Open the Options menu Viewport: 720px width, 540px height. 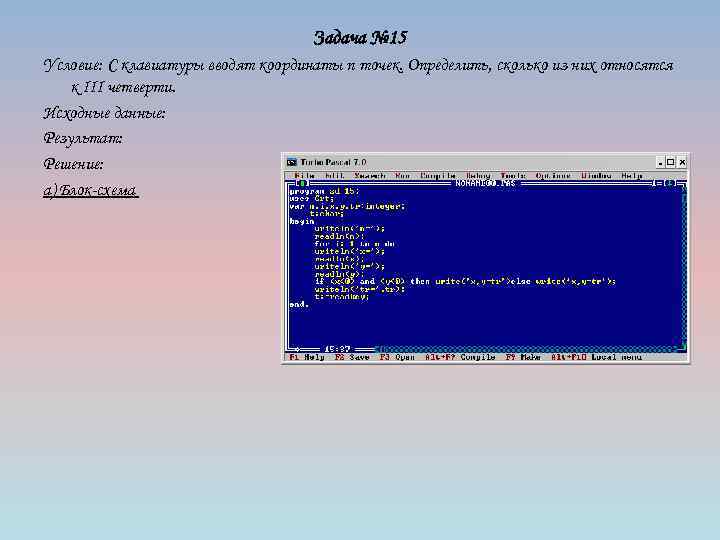coord(553,175)
